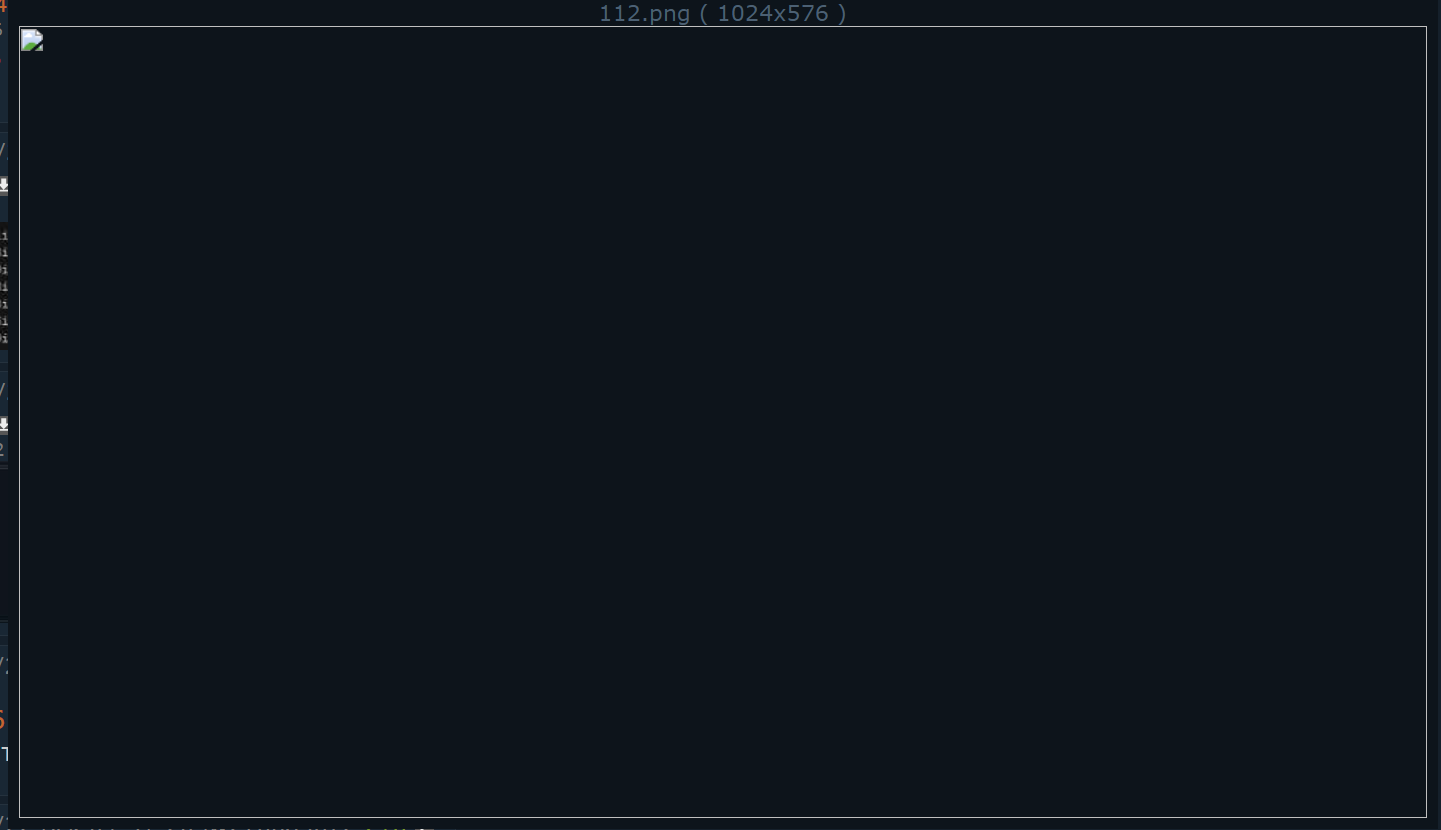Image resolution: width=1441 pixels, height=830 pixels.
Task: Click the lower download arrow icon at left edge
Action: (4, 425)
